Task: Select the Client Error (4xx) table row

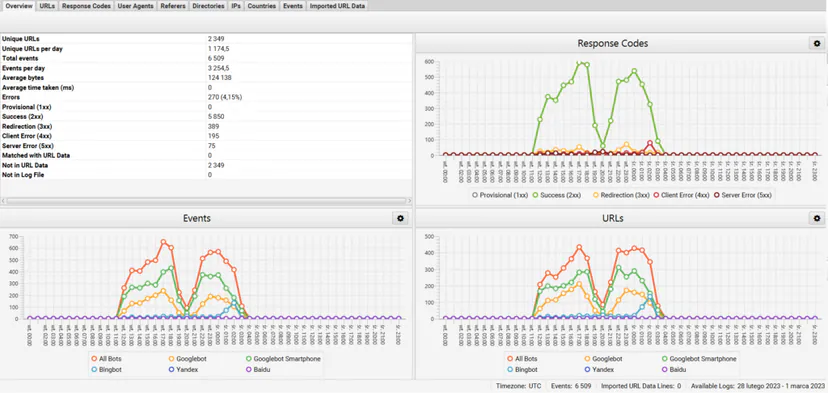Action: click(206, 136)
